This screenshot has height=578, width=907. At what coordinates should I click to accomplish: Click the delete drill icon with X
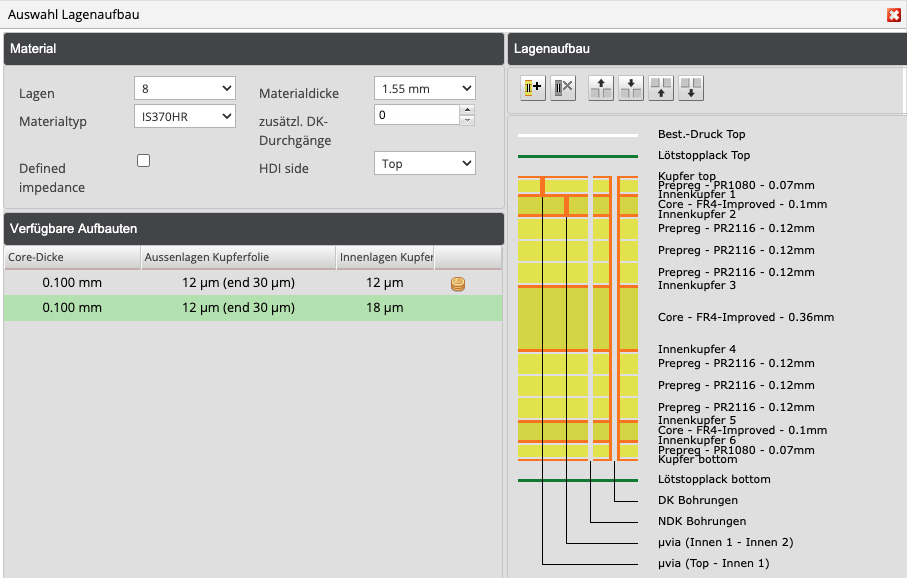tap(563, 88)
